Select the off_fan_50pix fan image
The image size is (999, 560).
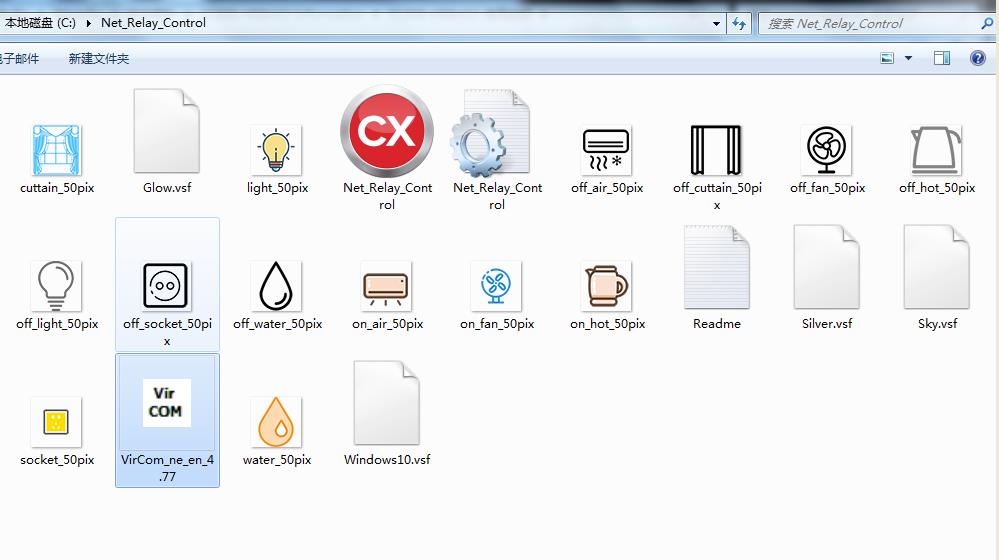coord(826,151)
